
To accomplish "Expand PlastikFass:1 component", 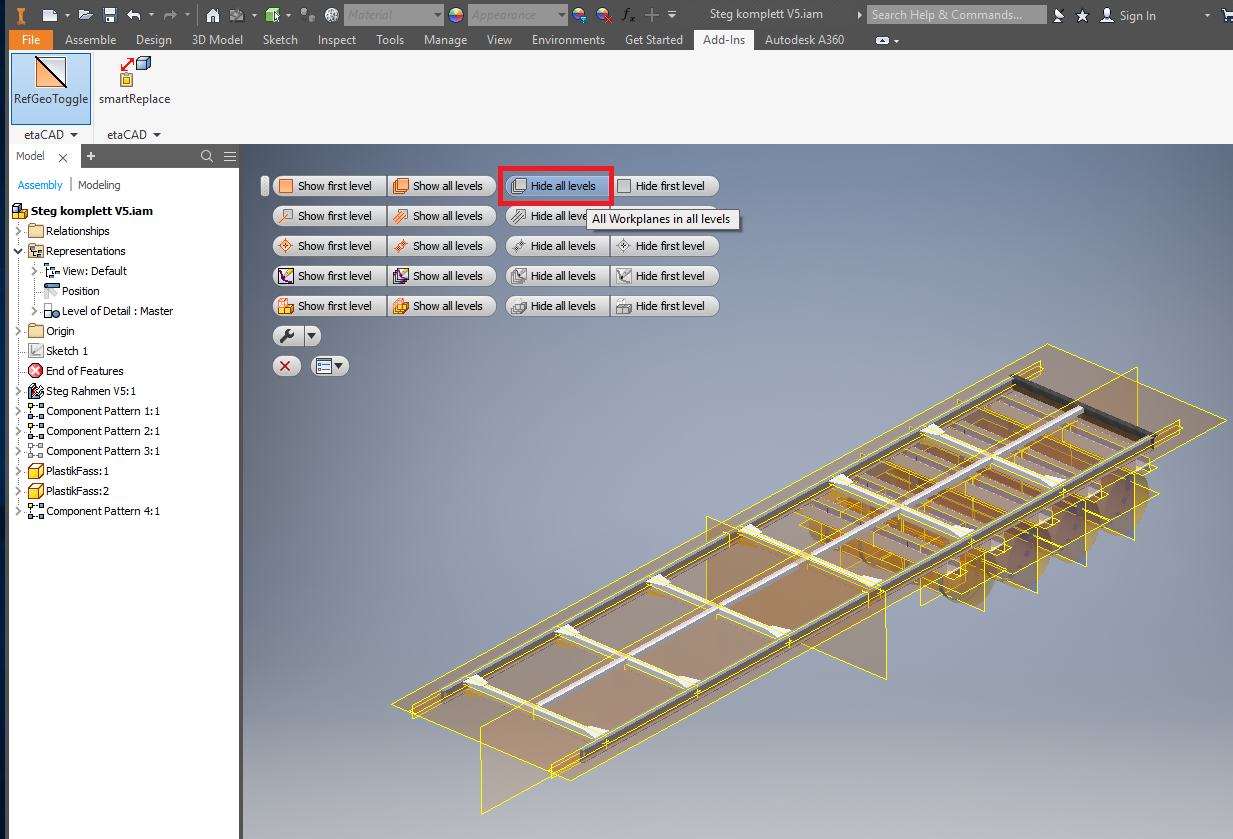I will 18,471.
